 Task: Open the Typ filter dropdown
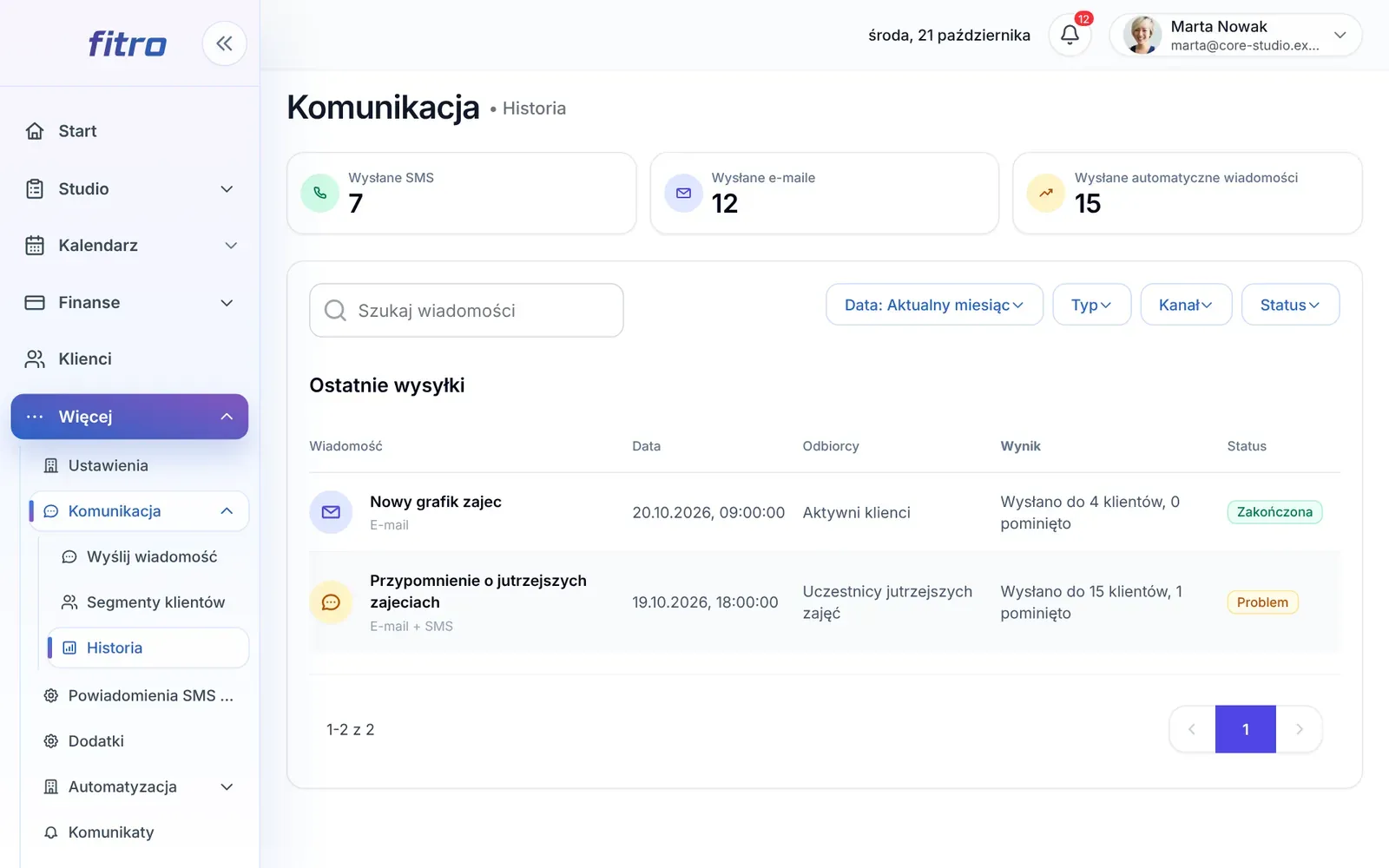coord(1091,305)
